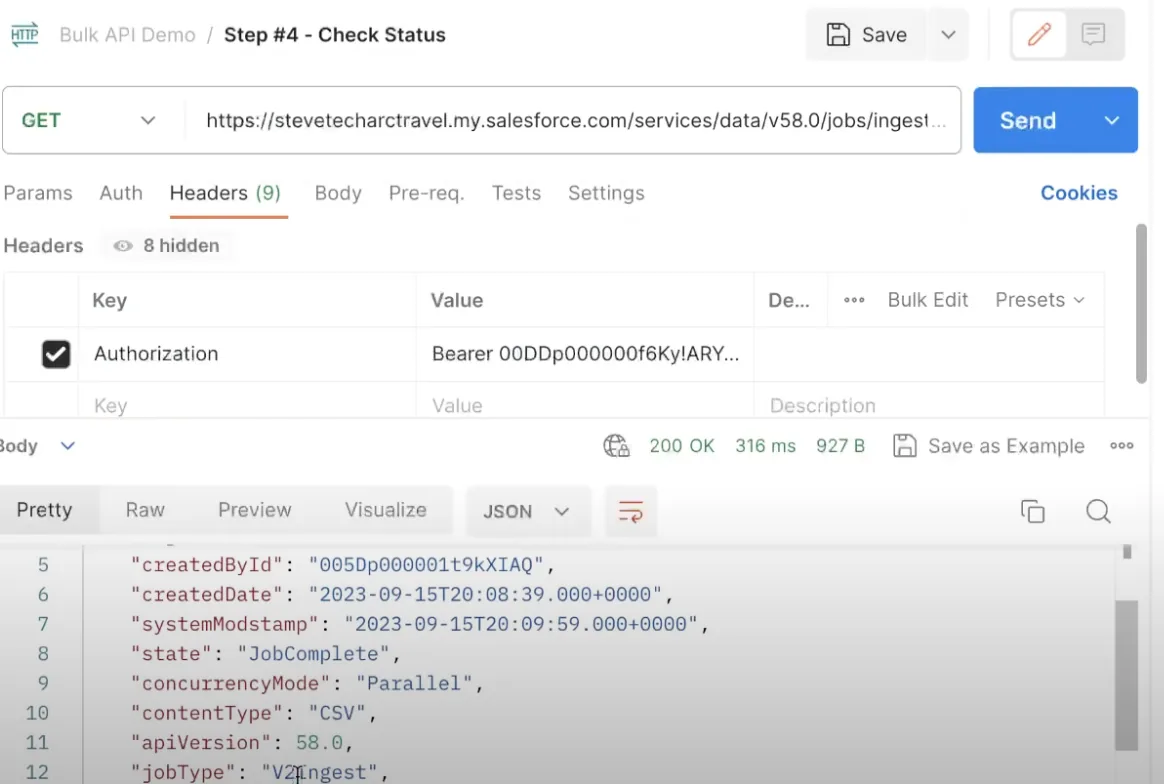Show the 8 hidden headers
The height and width of the screenshot is (784, 1164).
pyautogui.click(x=167, y=246)
